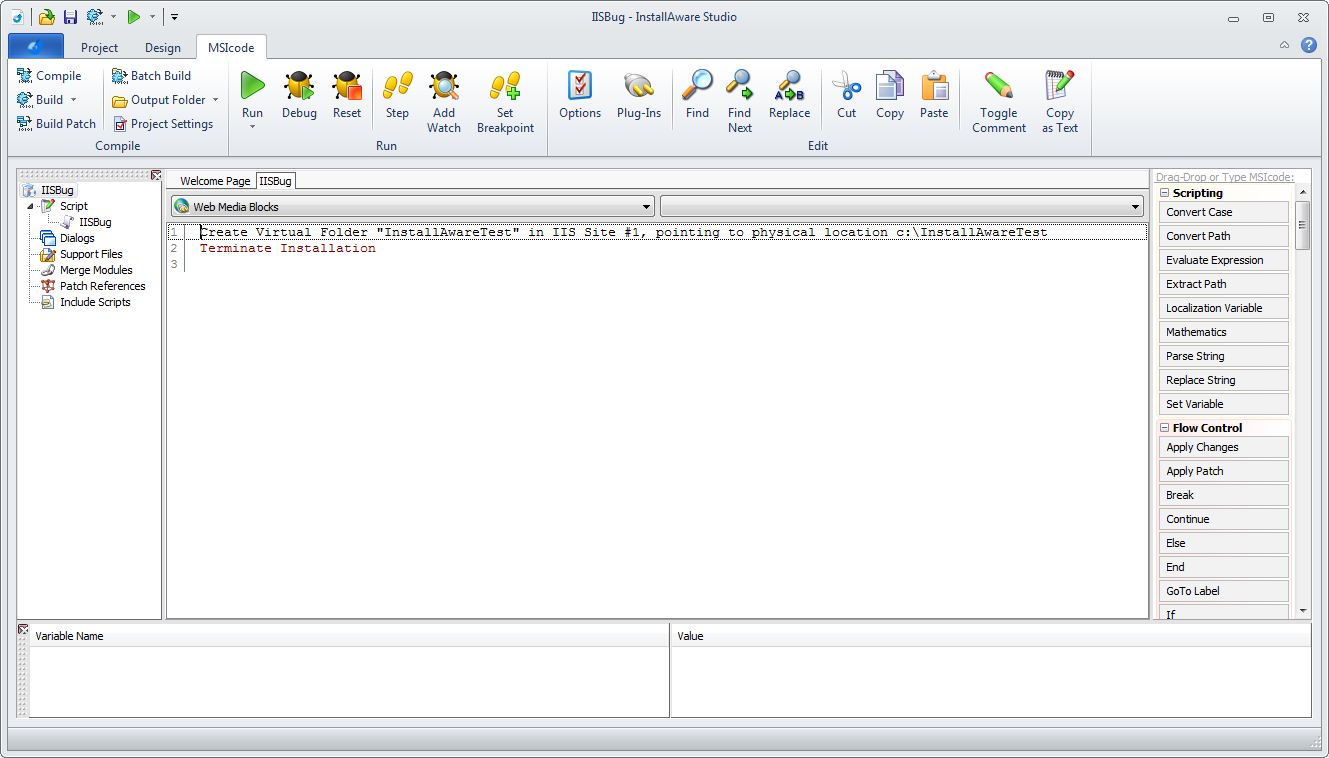Click the Reset icon
Viewport: 1329px width, 758px height.
tap(347, 86)
